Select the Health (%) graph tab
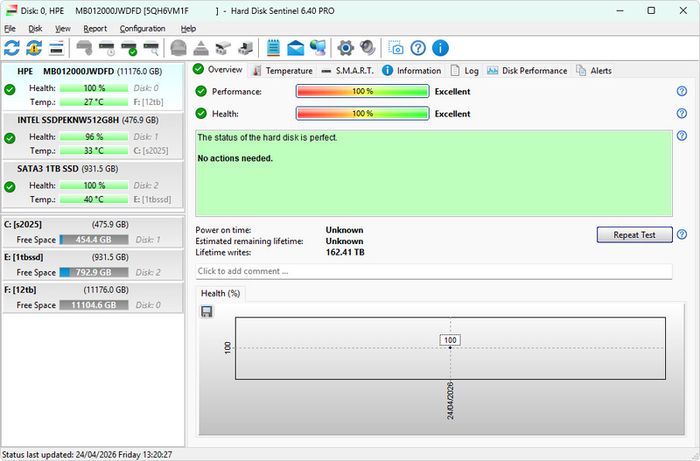Screen dimensions: 700x461 pyautogui.click(x=221, y=293)
